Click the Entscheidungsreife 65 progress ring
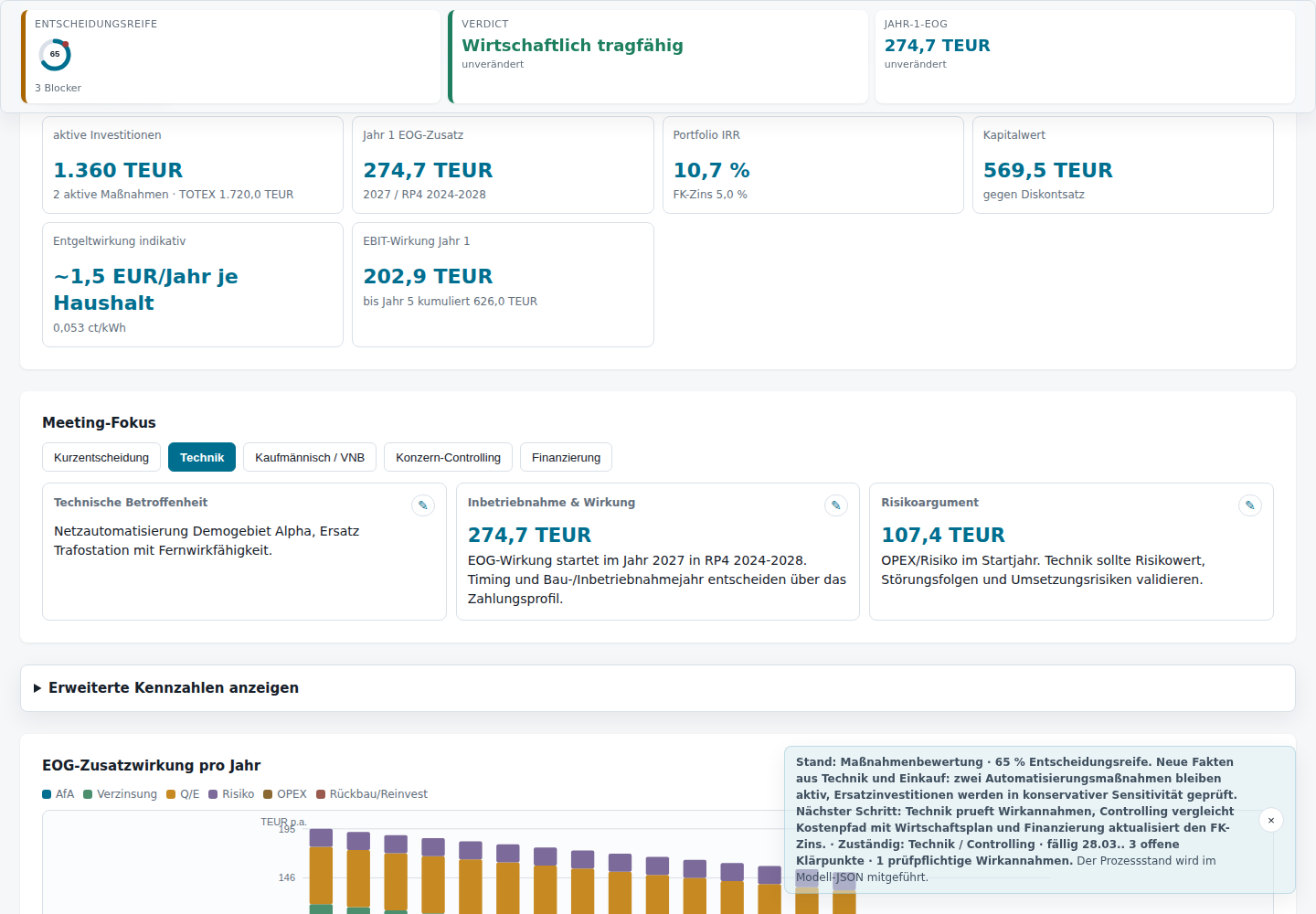 pyautogui.click(x=55, y=55)
